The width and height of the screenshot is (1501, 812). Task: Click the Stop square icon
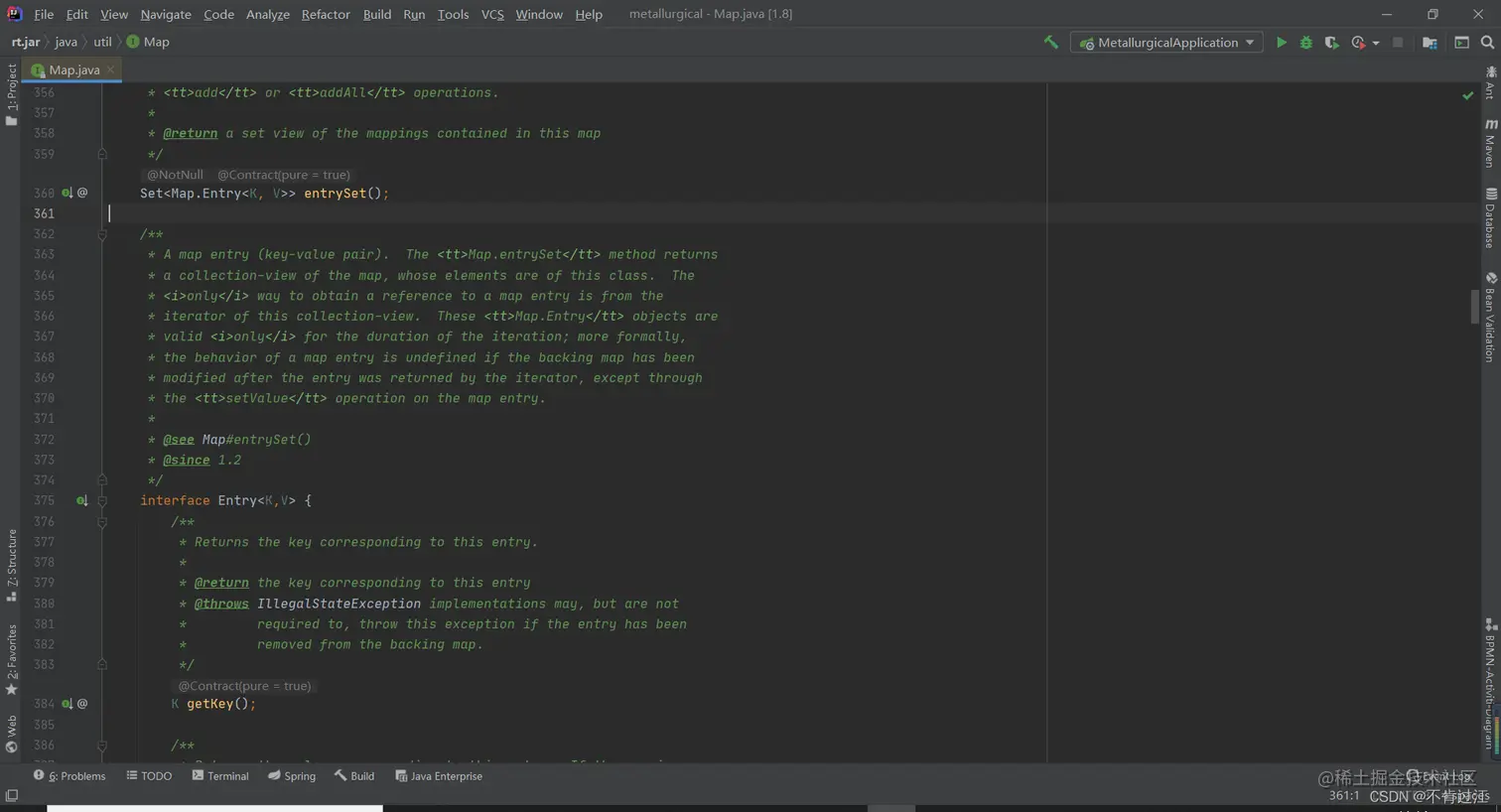click(1398, 43)
